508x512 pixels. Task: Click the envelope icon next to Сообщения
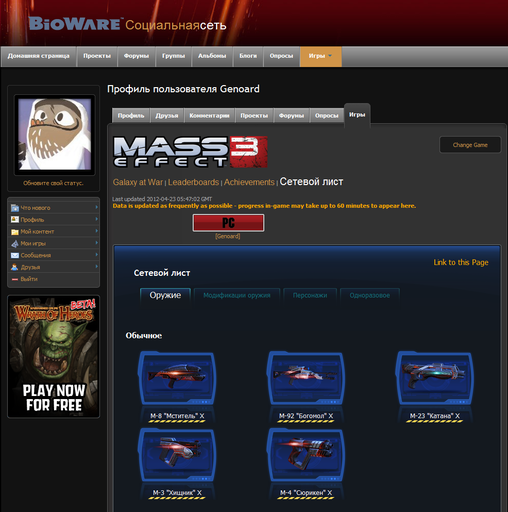tap(15, 255)
